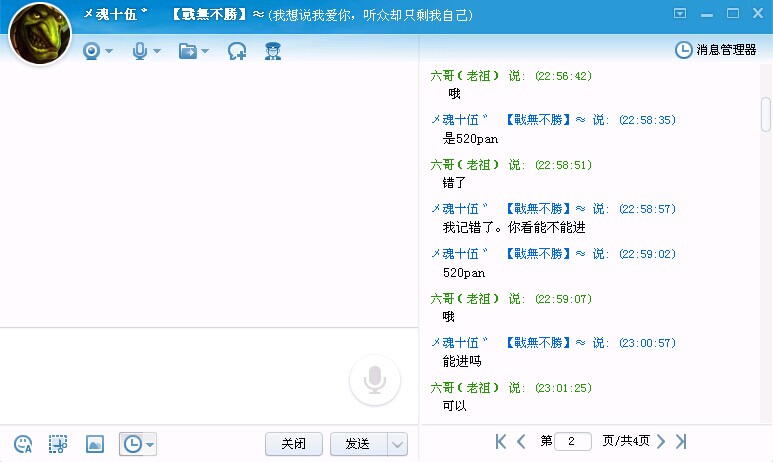Expand the voice call options arrow
773x462 pixels.
click(x=157, y=51)
